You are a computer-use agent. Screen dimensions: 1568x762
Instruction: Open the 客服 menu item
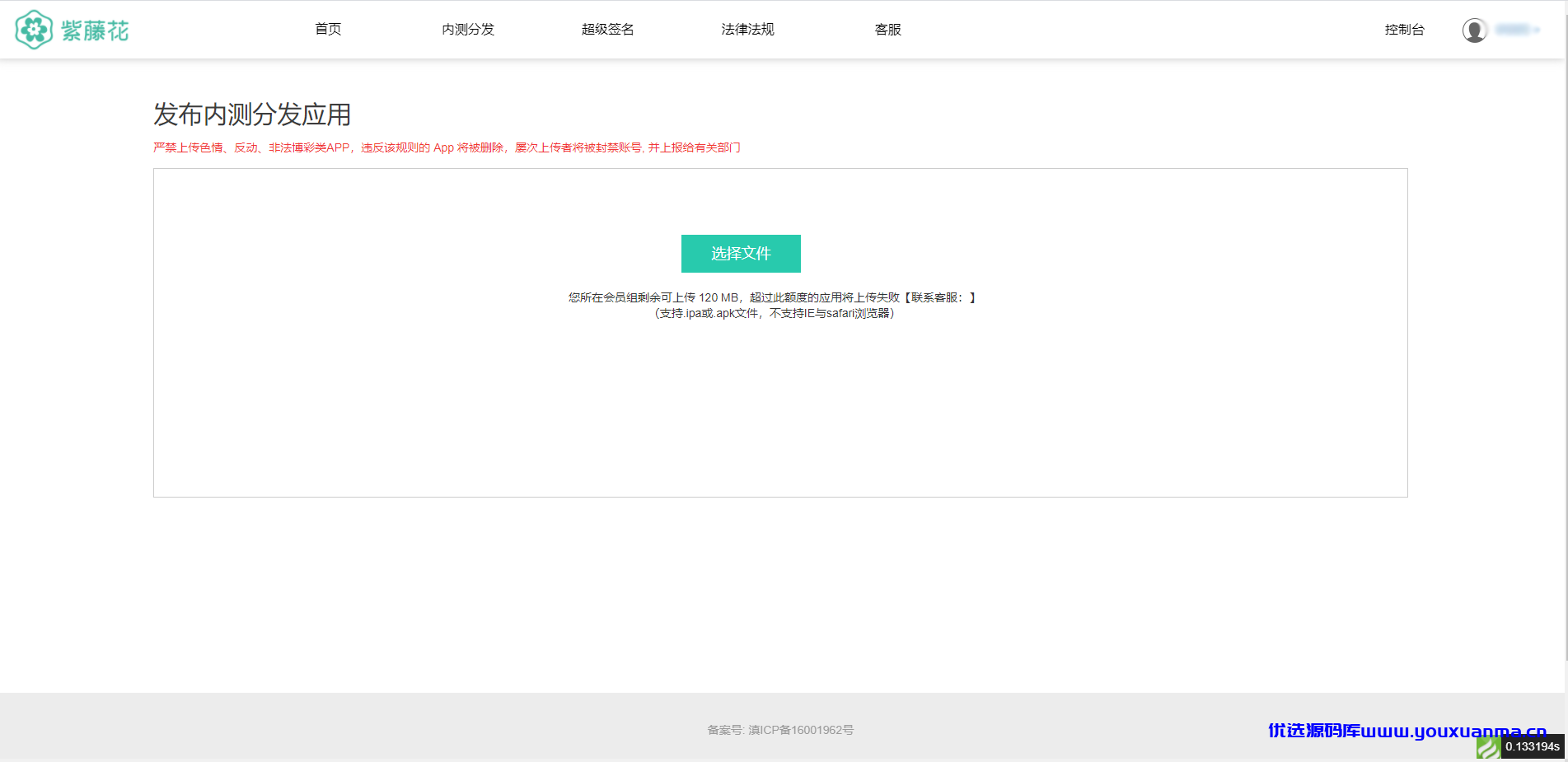click(x=888, y=30)
